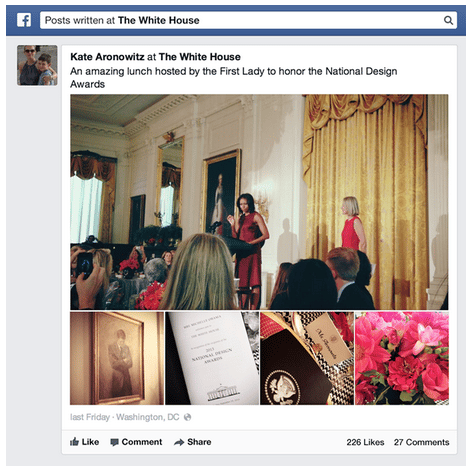This screenshot has width=470, height=471.
Task: Click the magnifying glass search icon
Action: (448, 20)
